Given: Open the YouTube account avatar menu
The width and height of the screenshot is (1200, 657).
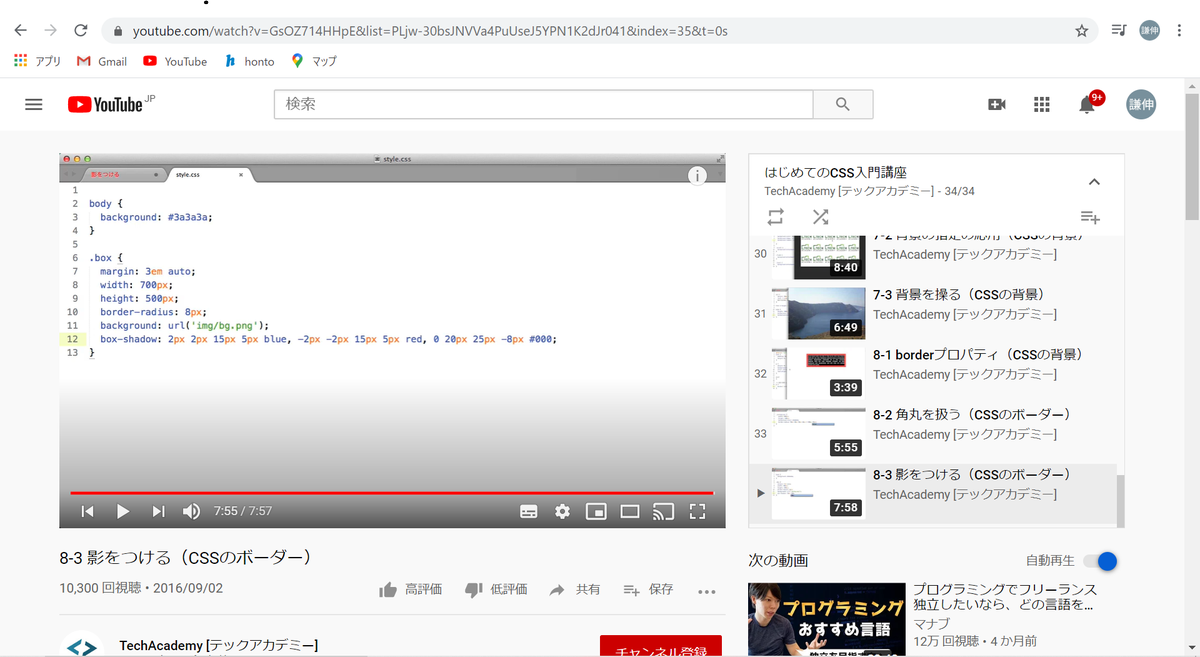Looking at the screenshot, I should (1141, 104).
